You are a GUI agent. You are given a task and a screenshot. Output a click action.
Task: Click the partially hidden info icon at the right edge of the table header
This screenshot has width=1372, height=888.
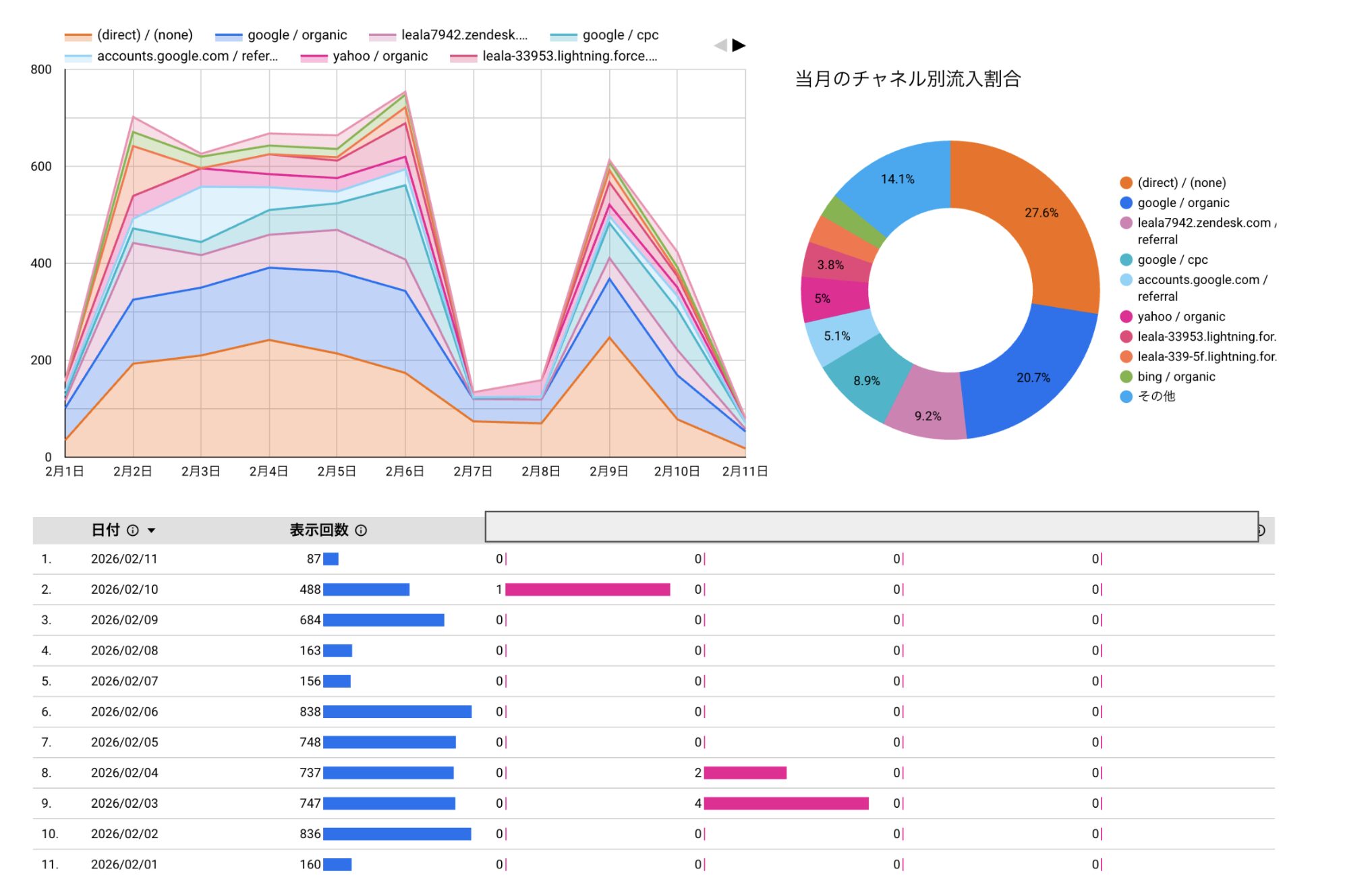click(x=1262, y=530)
